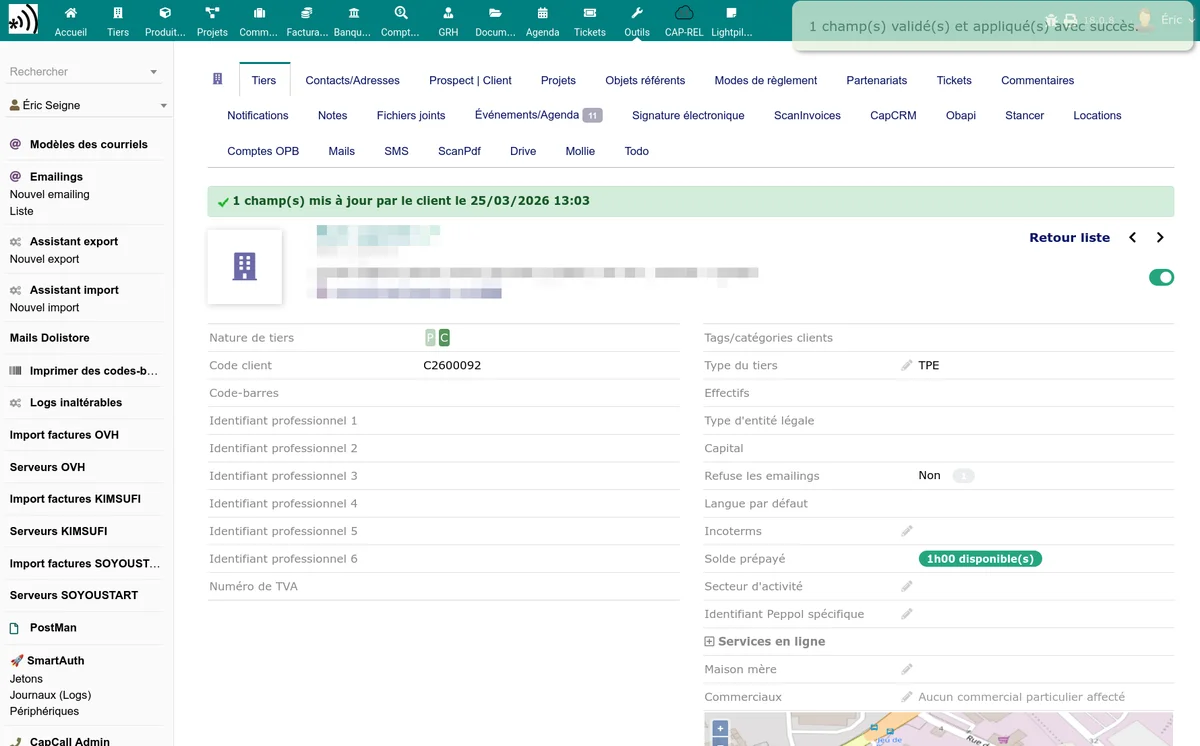Screen dimensions: 1200x746
Task: Click the 1h00 disponible(s) prepaid badge
Action: (x=980, y=559)
